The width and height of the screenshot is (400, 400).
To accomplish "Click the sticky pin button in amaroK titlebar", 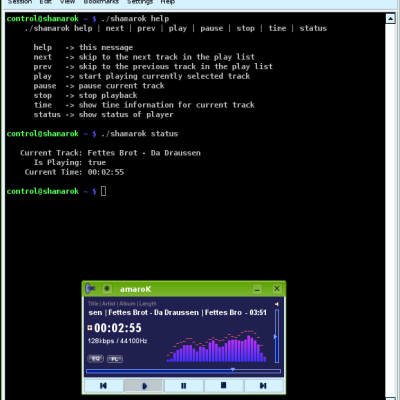I will pos(107,289).
